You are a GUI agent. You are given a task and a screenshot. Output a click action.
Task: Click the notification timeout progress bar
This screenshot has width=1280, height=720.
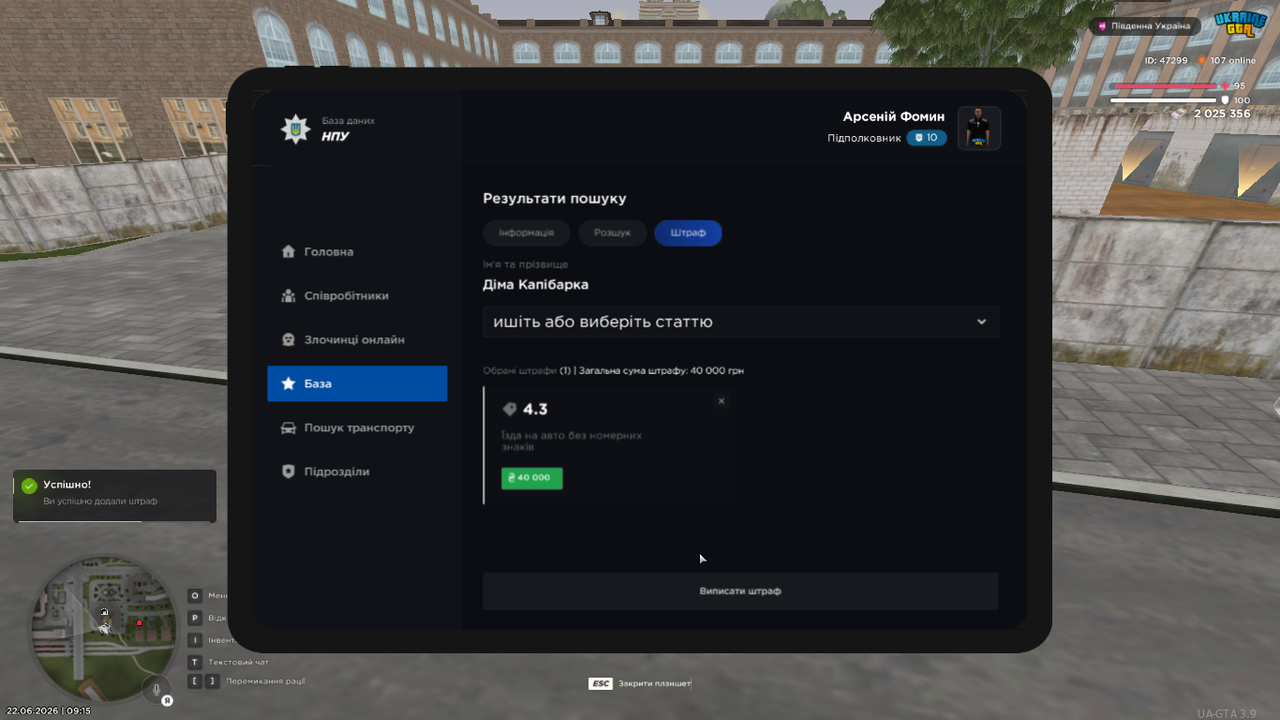115,521
